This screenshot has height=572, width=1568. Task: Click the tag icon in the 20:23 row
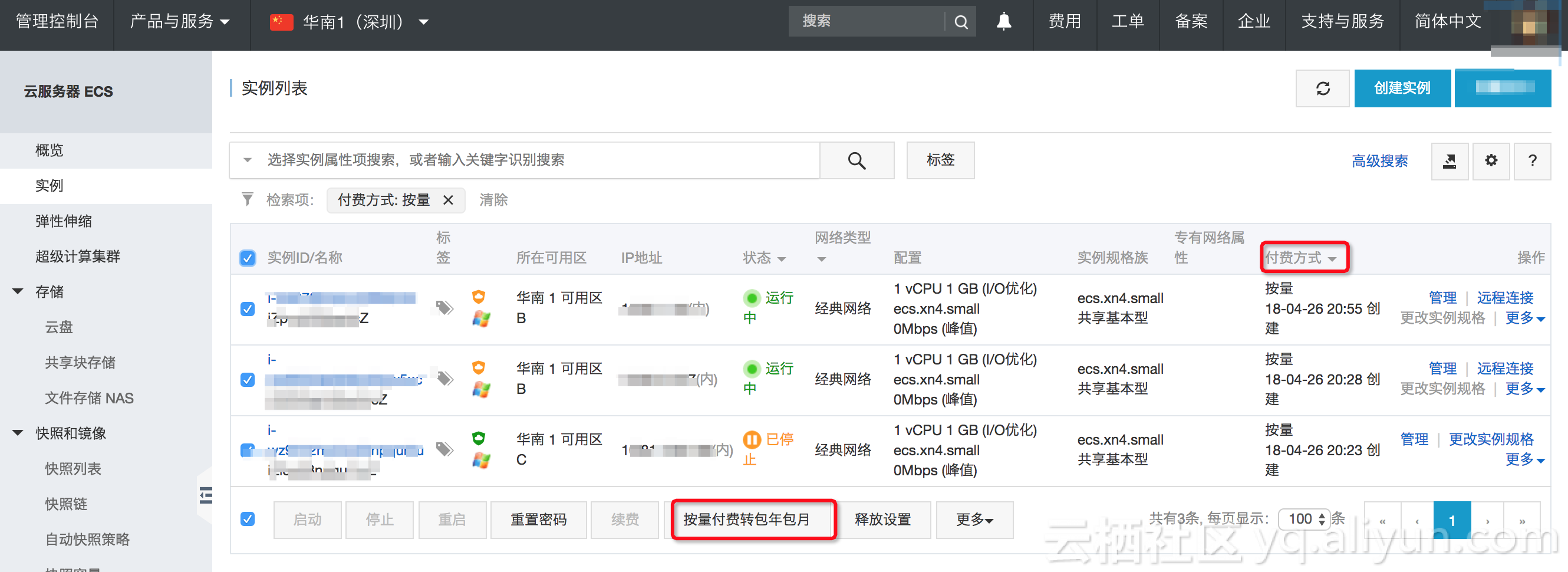445,449
